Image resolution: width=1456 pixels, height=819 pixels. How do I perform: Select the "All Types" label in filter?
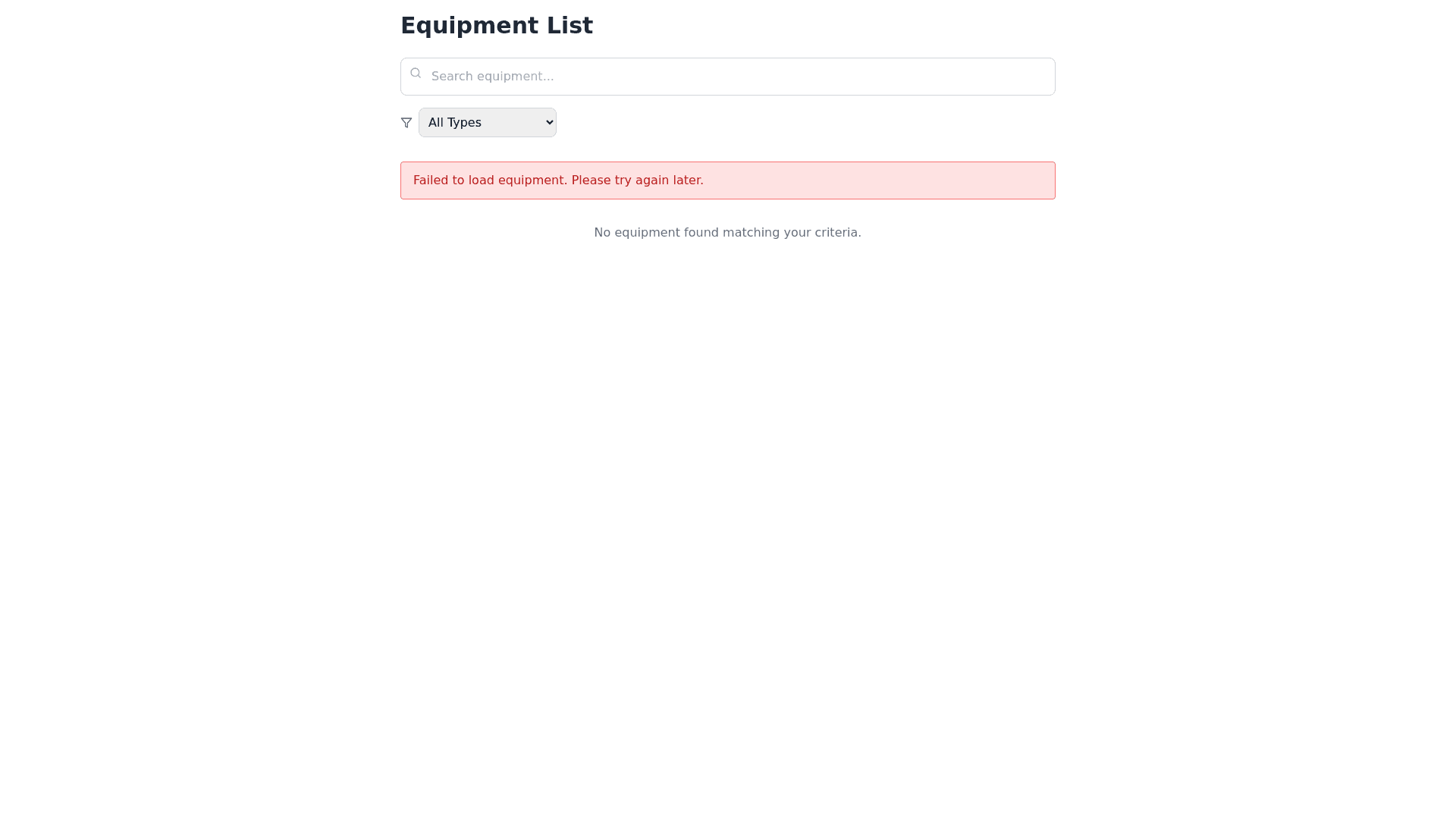tap(455, 123)
